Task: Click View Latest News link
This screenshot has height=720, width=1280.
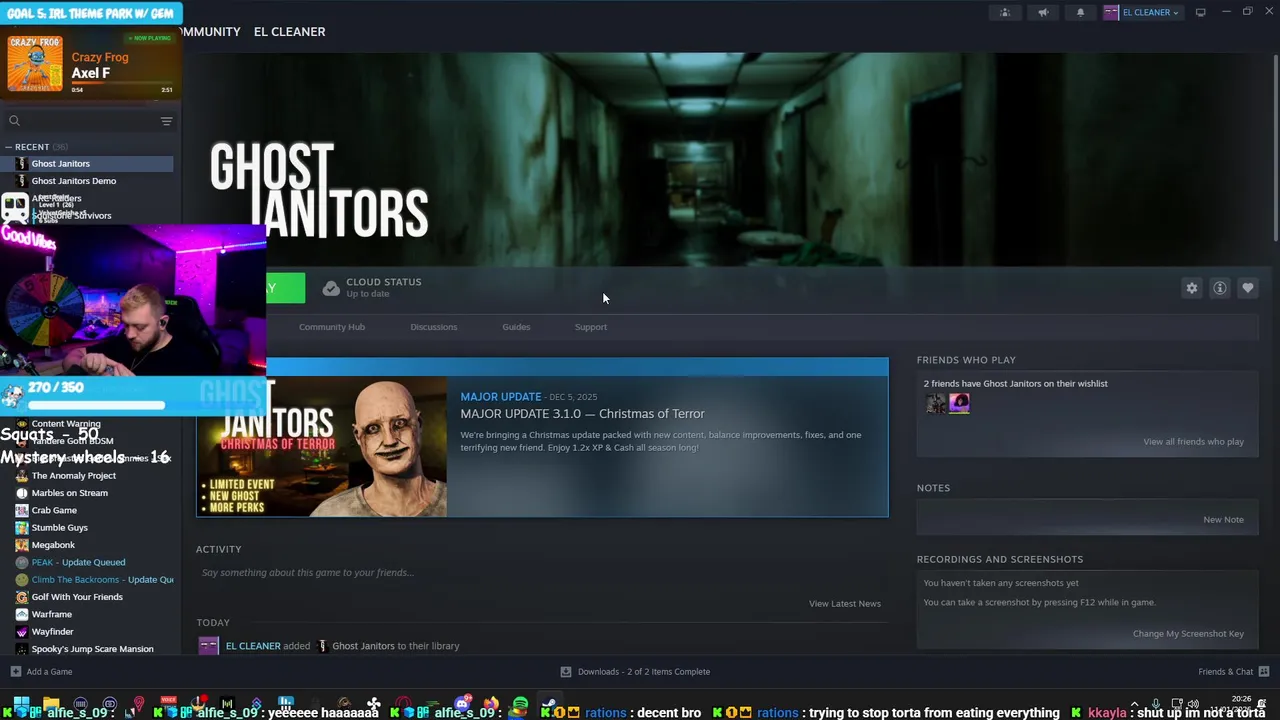Action: [845, 604]
